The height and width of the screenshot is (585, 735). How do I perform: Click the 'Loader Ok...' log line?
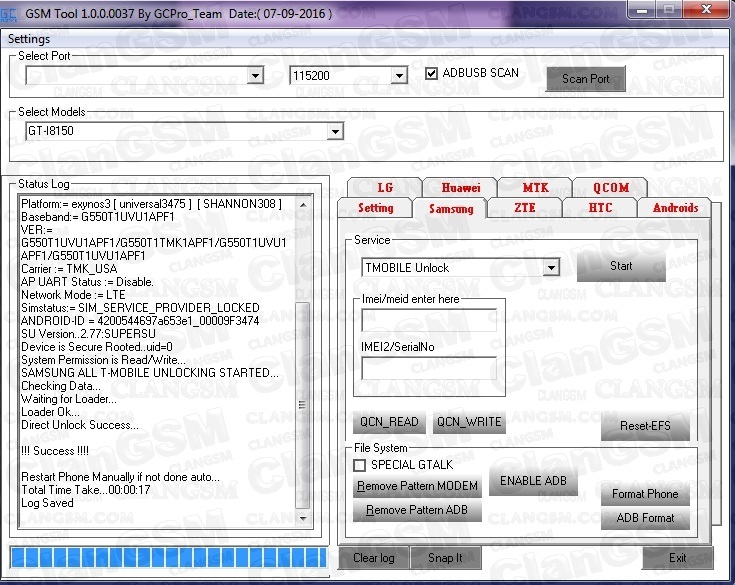[x=50, y=412]
